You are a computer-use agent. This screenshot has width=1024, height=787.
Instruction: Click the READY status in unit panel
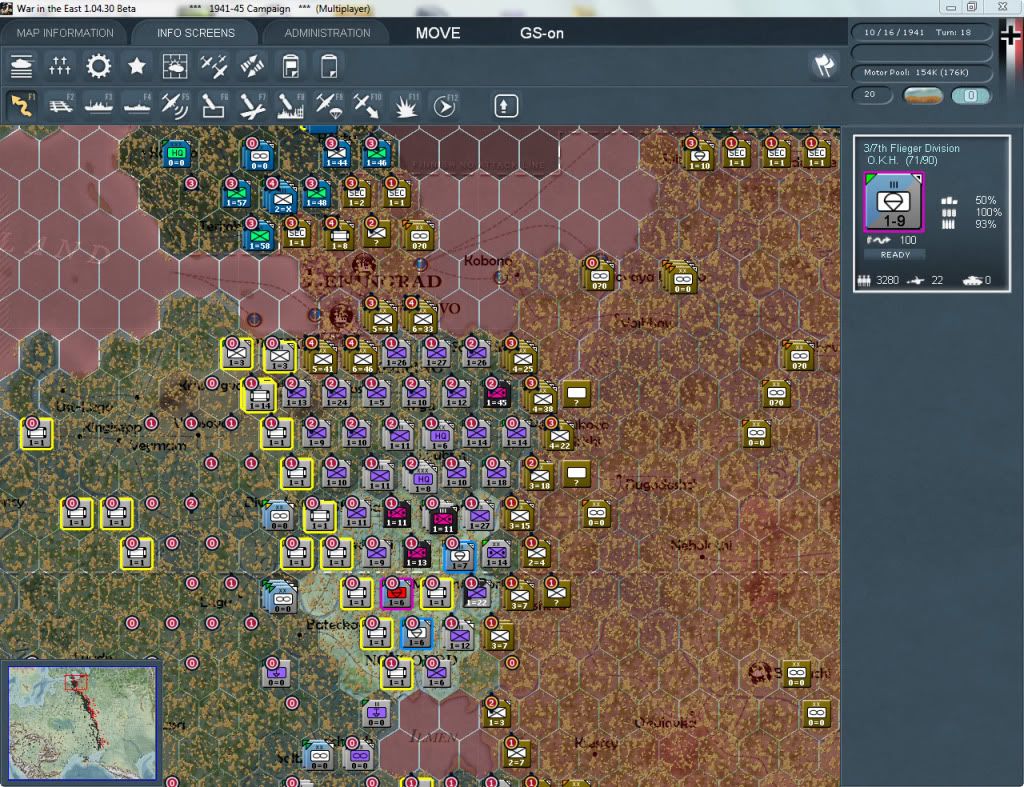pyautogui.click(x=895, y=255)
